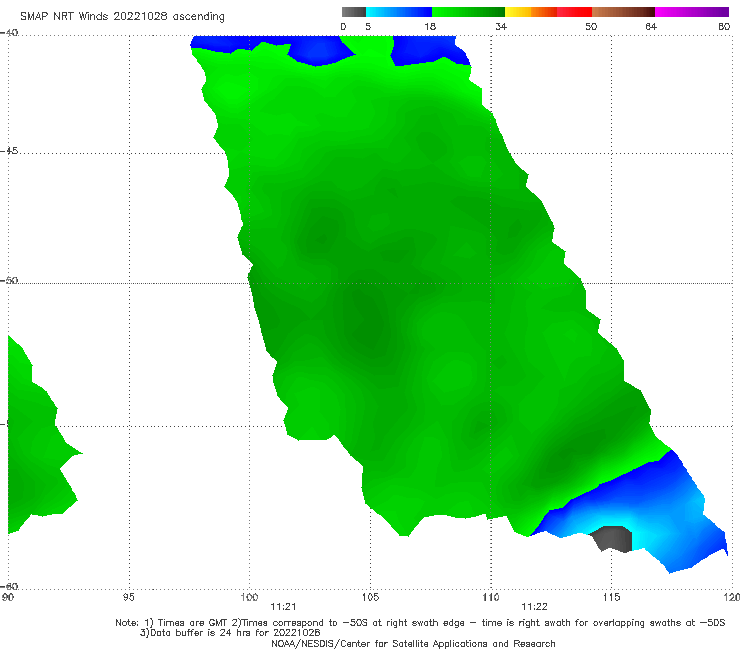Click the gray segment of the wind colorbar
This screenshot has width=740, height=650.
point(354,12)
